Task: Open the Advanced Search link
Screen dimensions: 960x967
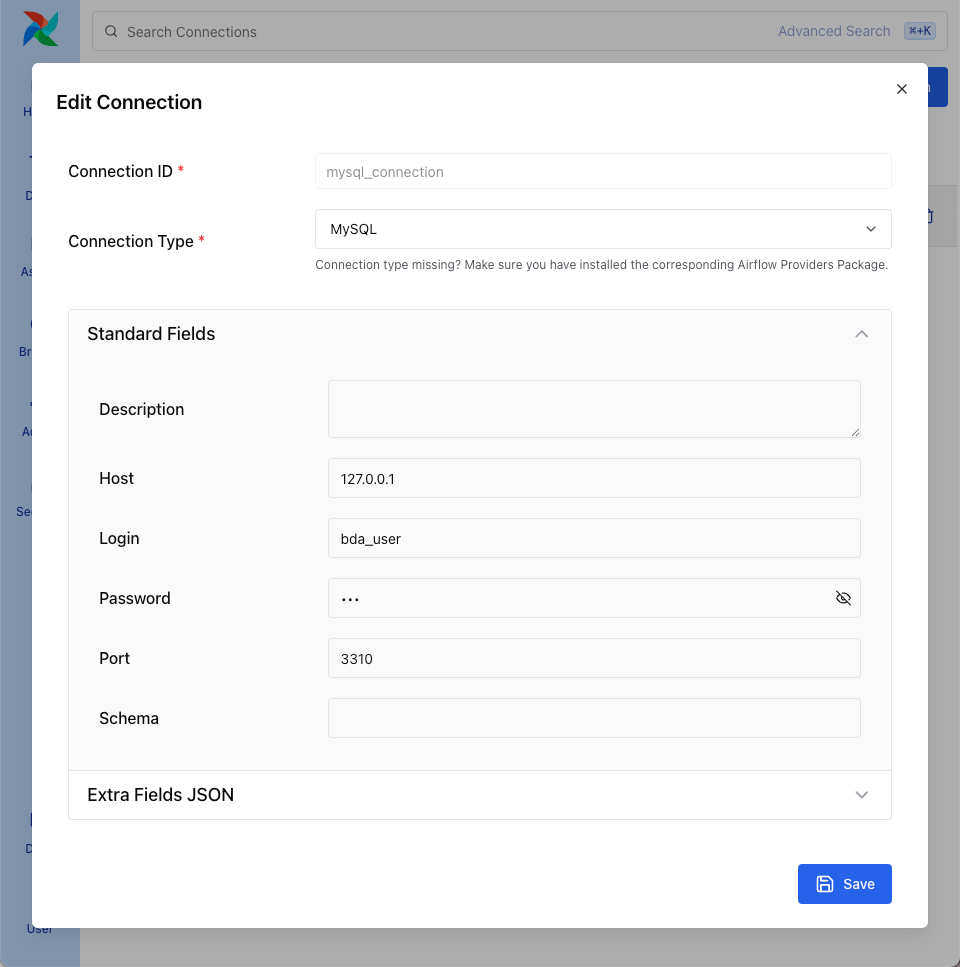Action: tap(834, 31)
